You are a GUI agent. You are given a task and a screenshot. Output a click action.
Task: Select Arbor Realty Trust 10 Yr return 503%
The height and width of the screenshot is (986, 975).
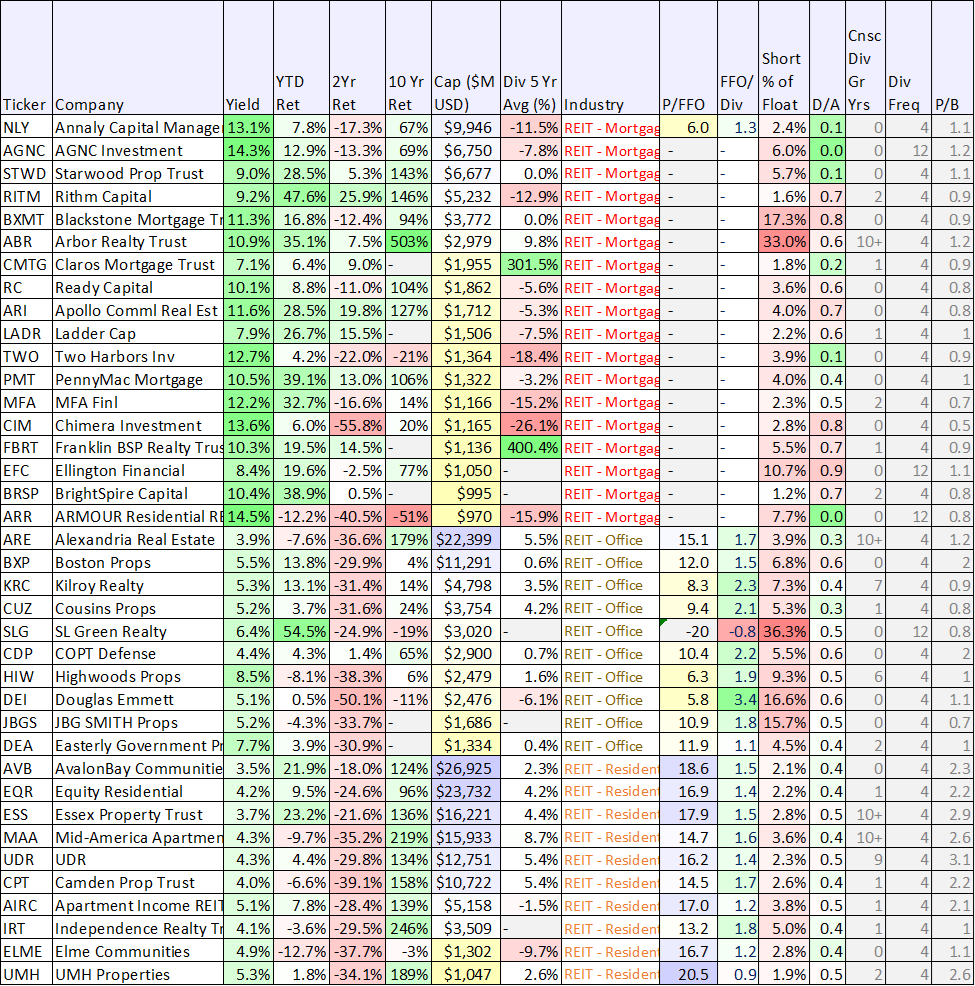tap(408, 241)
